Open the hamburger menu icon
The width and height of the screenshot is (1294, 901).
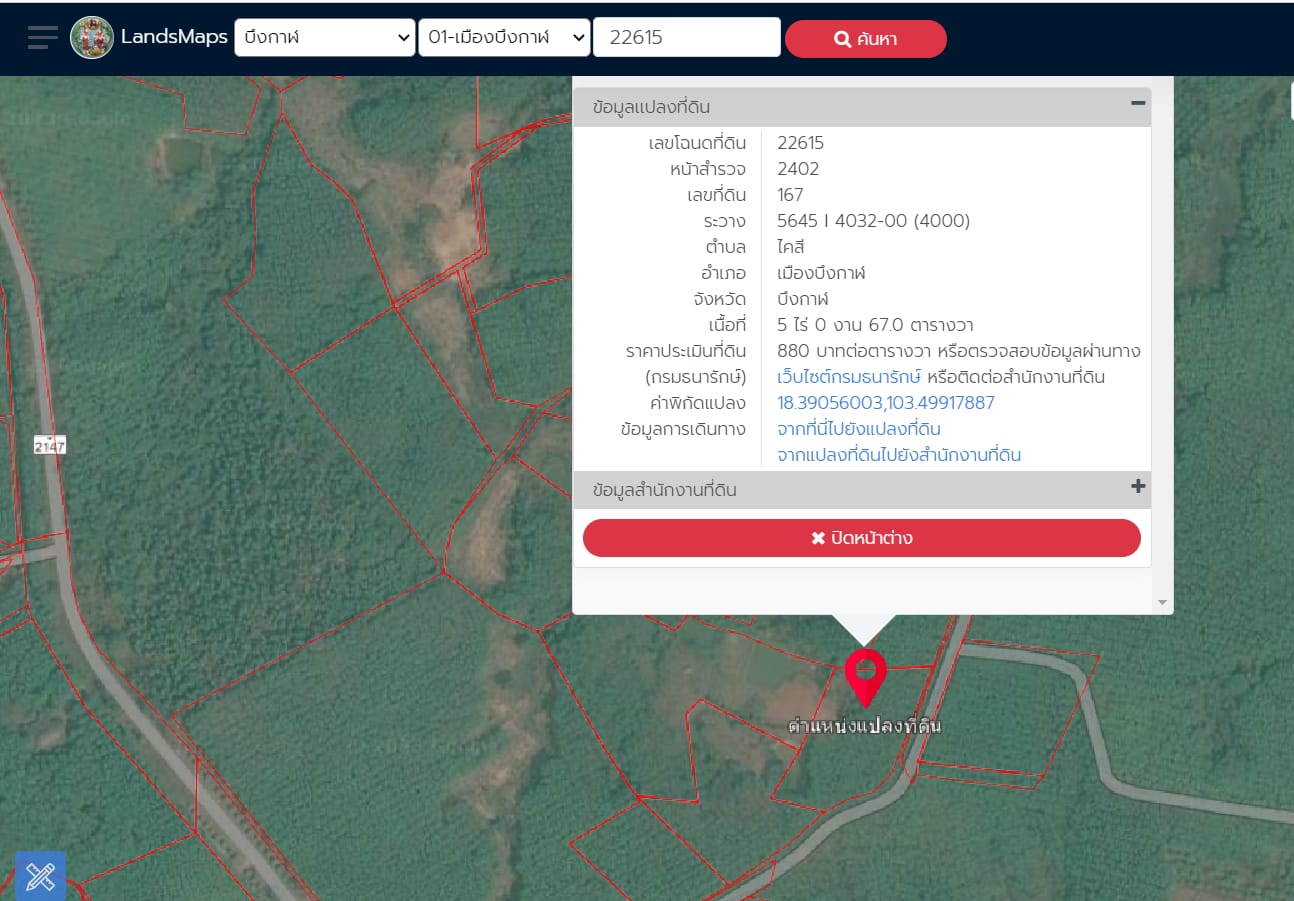tap(43, 38)
